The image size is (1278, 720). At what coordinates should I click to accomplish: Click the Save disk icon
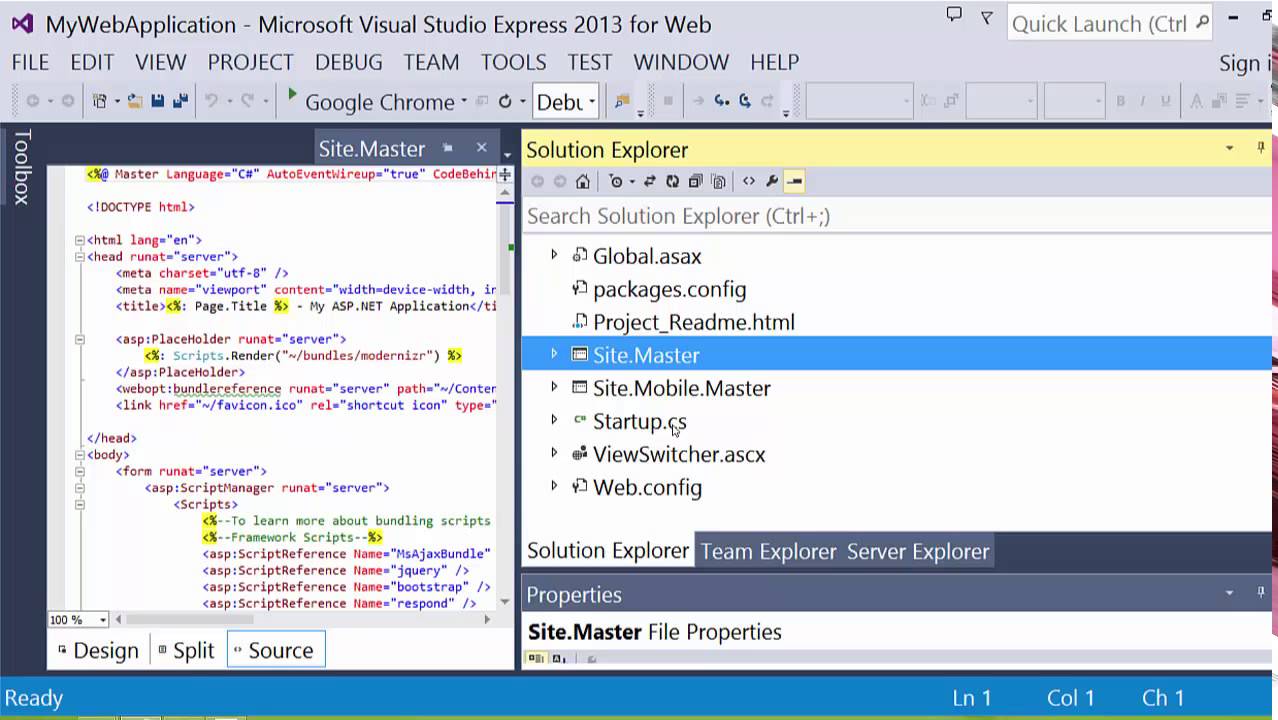[x=157, y=101]
